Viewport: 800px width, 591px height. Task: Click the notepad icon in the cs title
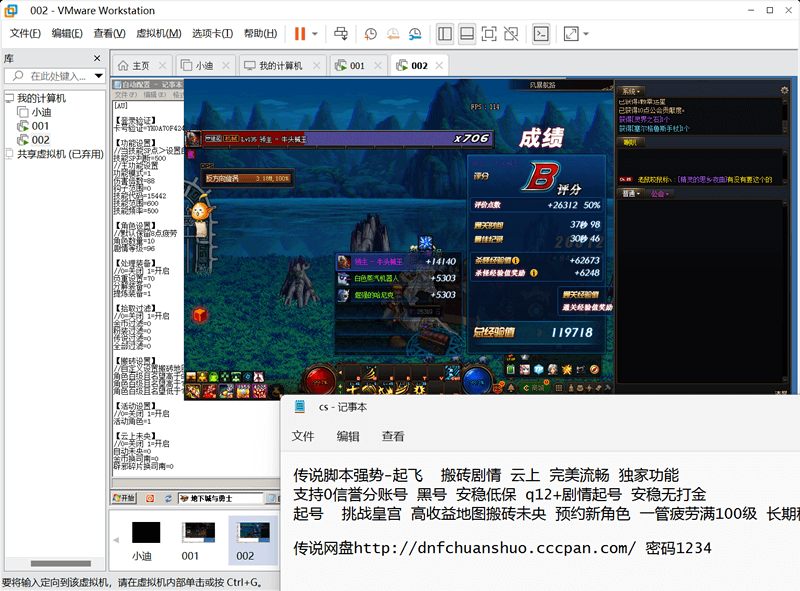[299, 407]
